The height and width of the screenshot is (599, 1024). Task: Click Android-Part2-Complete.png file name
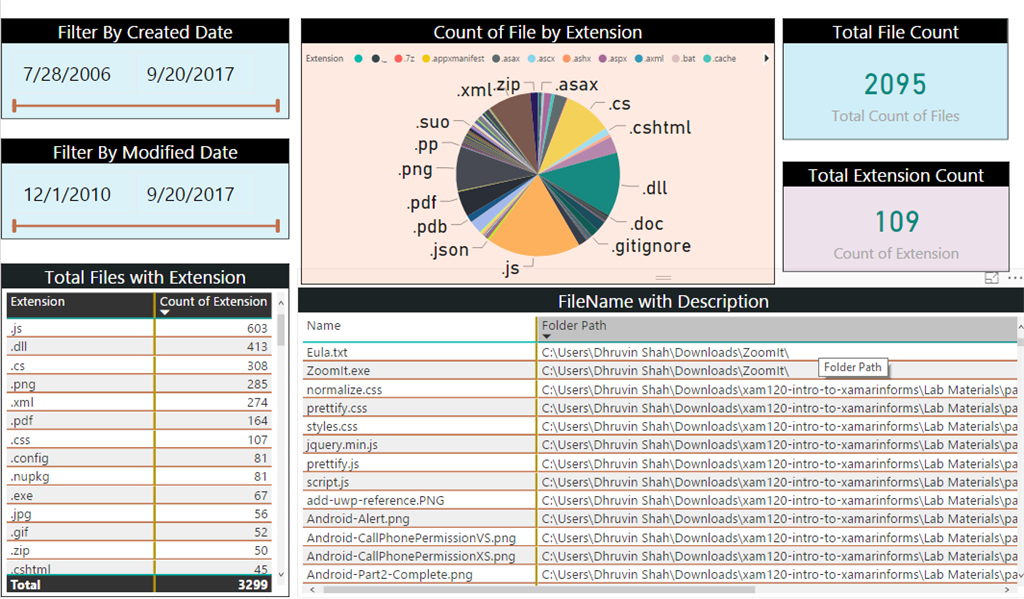390,575
